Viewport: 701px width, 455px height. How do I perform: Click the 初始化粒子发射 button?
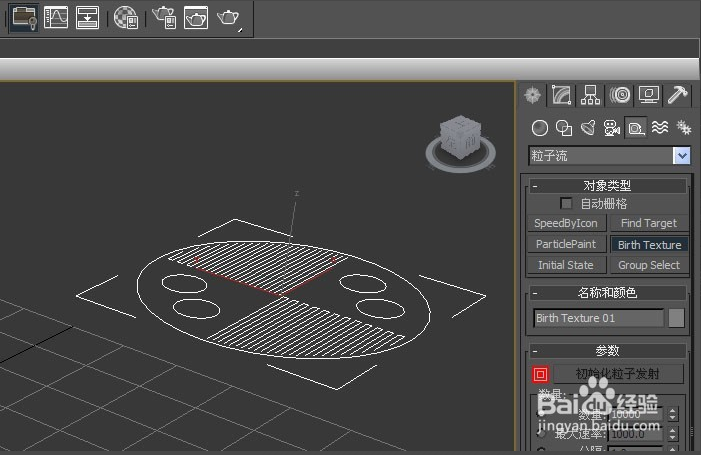point(618,374)
